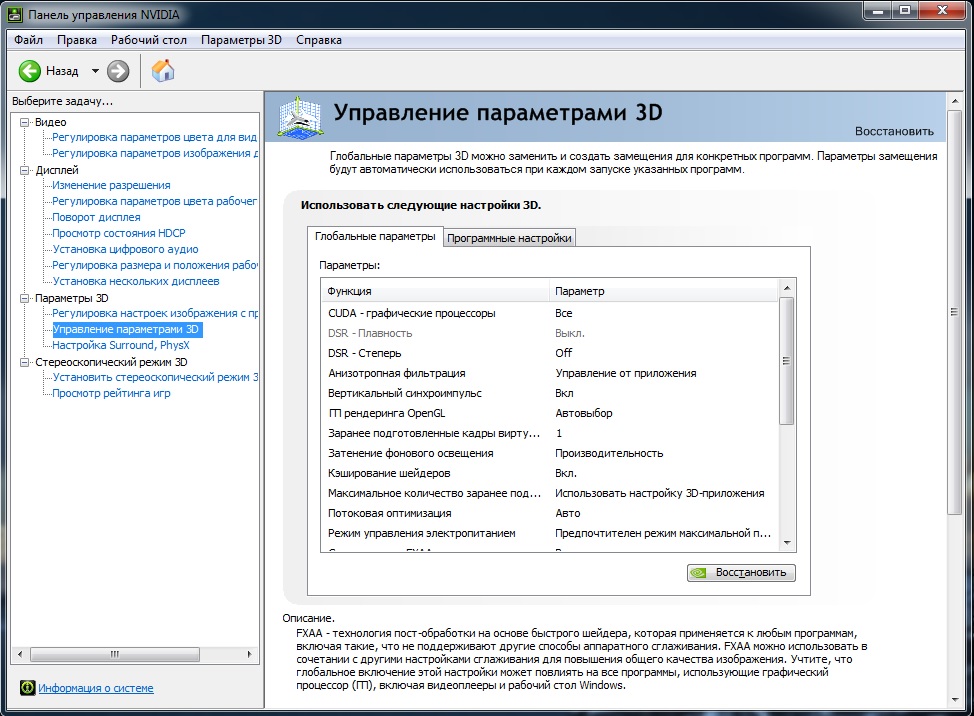Open the Файл menu
Image resolution: width=974 pixels, height=716 pixels.
pos(29,40)
